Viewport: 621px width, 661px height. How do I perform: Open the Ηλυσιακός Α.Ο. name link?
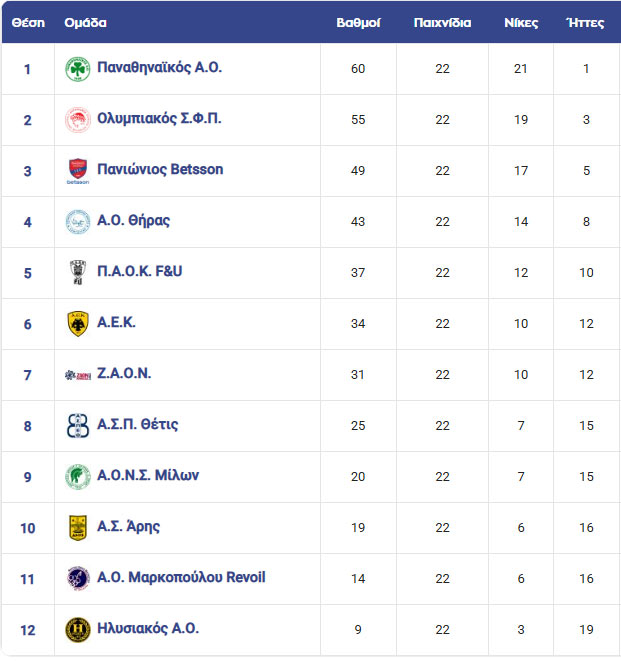[x=148, y=628]
